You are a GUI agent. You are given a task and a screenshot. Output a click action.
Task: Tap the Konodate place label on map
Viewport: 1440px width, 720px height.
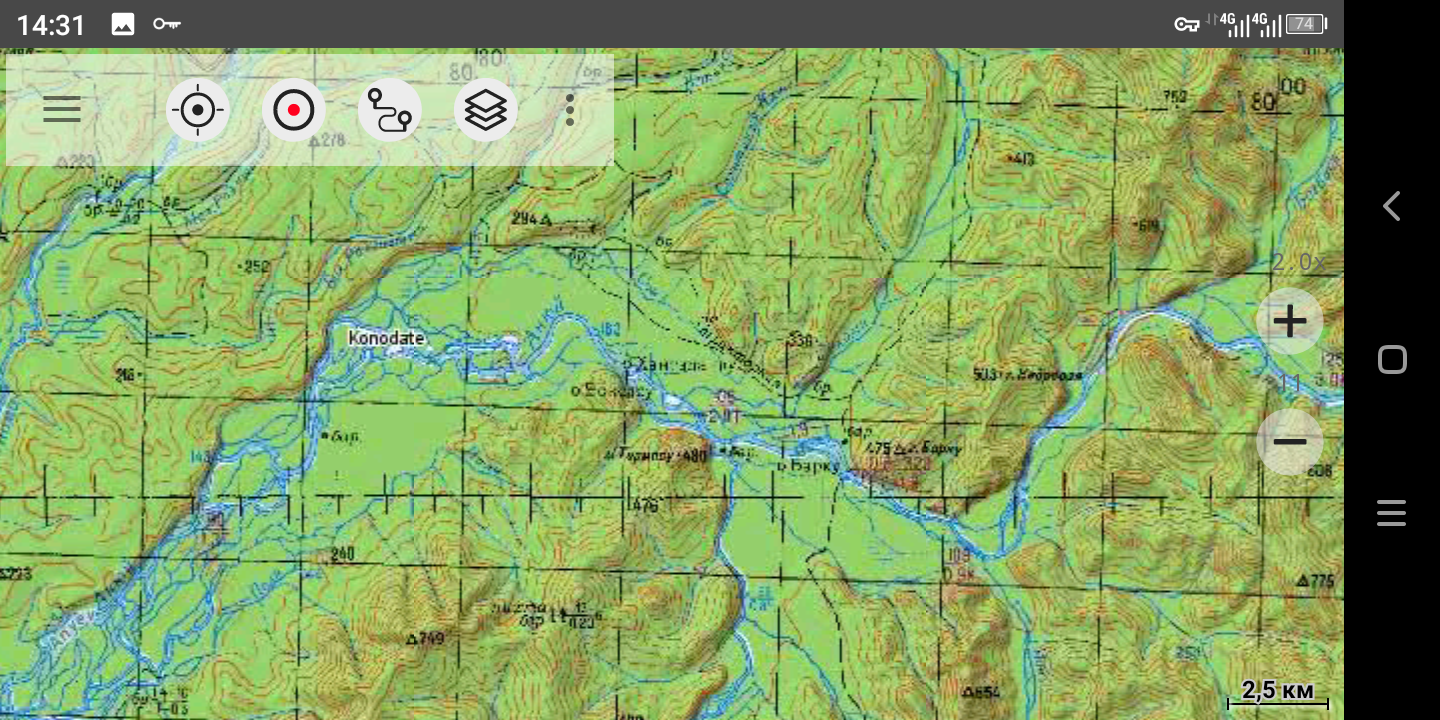point(386,338)
